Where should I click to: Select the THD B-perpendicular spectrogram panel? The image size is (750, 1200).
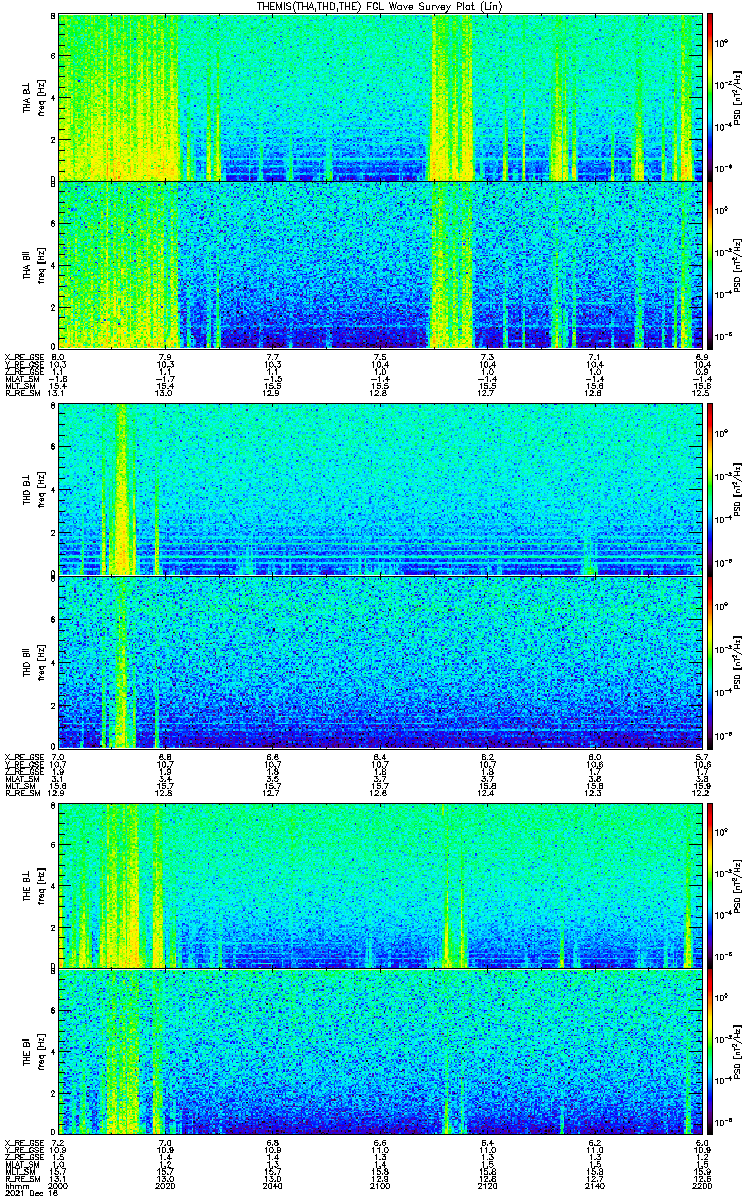click(378, 489)
